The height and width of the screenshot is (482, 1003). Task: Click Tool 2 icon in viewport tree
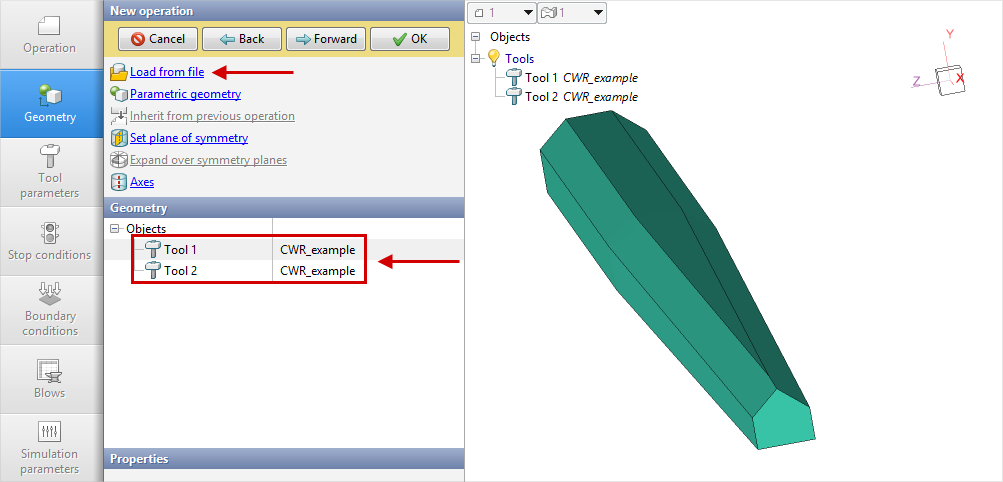click(x=514, y=97)
